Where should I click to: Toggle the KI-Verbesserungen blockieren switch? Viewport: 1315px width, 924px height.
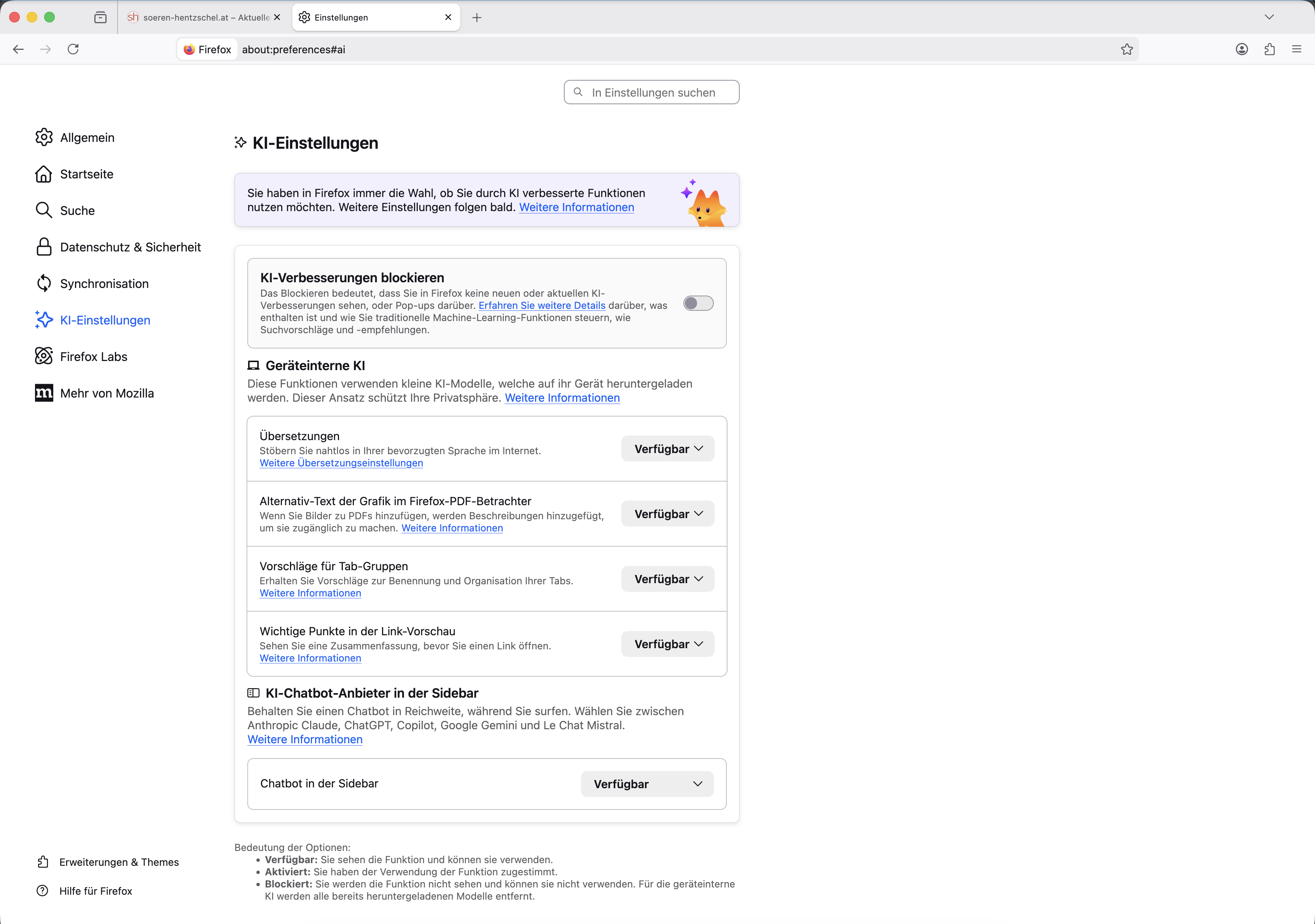pyautogui.click(x=698, y=303)
